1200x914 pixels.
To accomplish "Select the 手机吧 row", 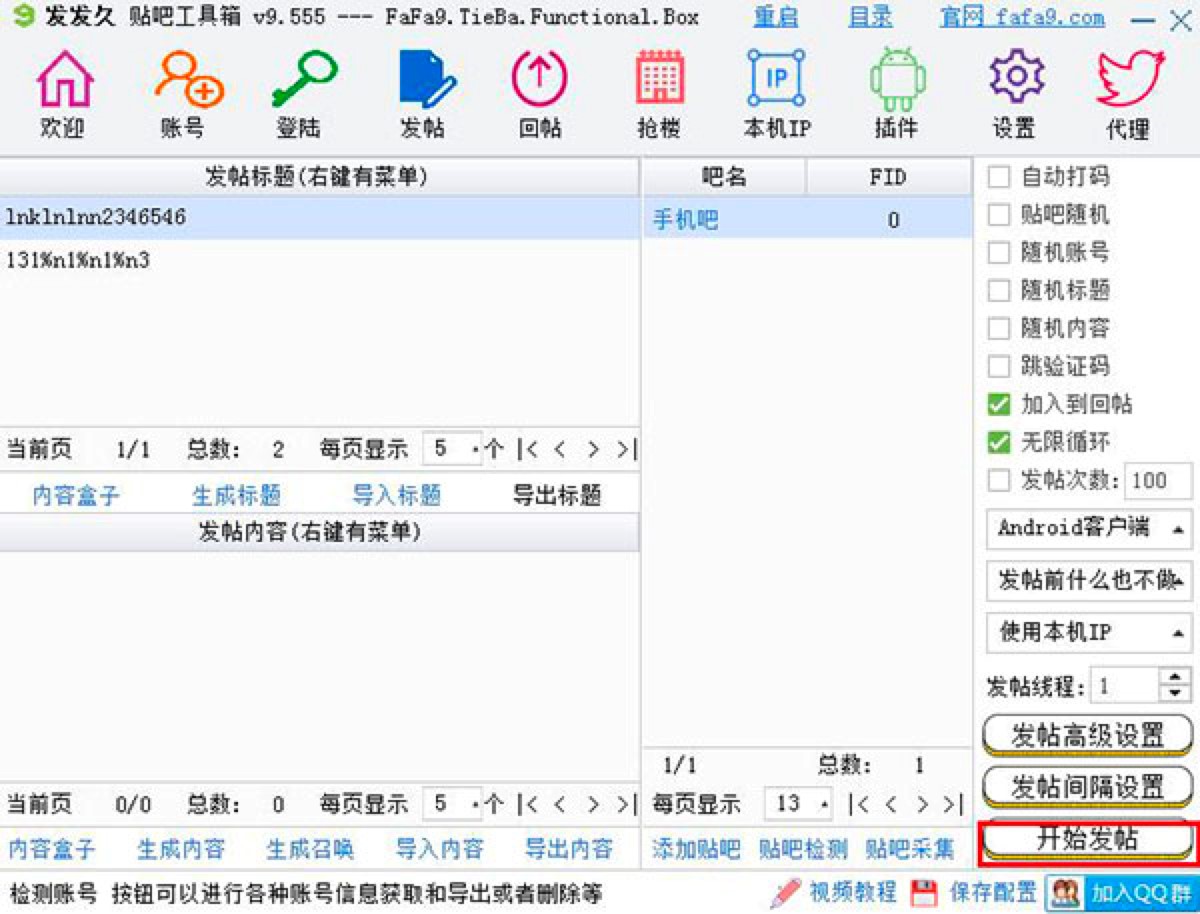I will coord(807,220).
